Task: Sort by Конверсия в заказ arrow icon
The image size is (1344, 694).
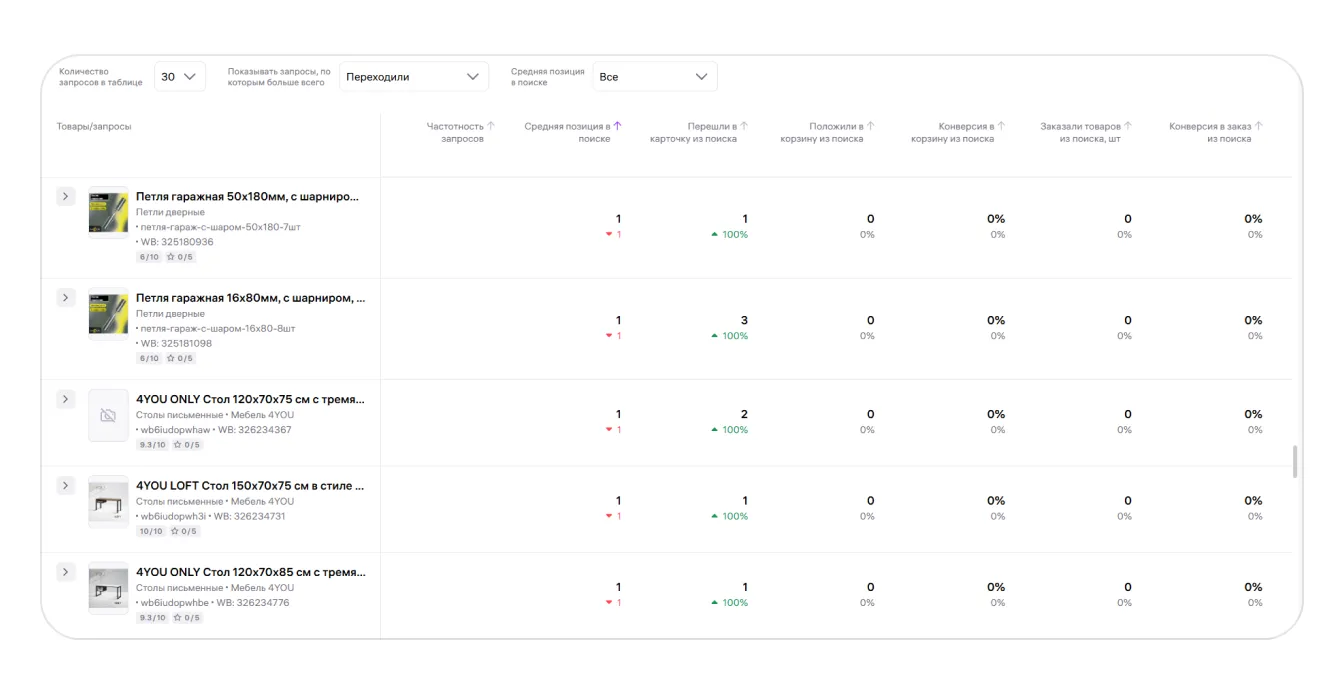Action: [x=1258, y=126]
